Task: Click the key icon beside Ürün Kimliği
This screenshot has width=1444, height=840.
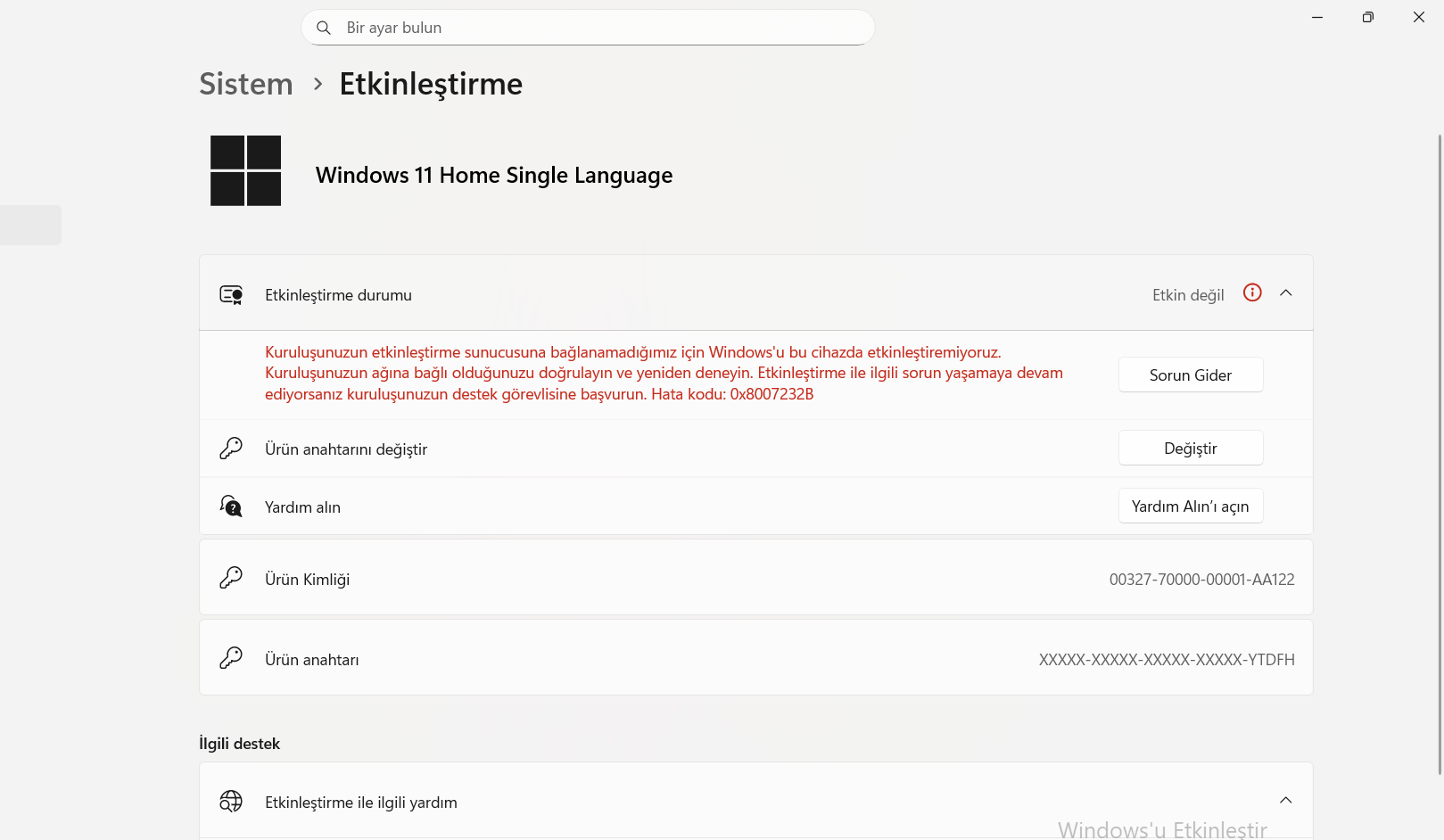Action: [x=231, y=578]
